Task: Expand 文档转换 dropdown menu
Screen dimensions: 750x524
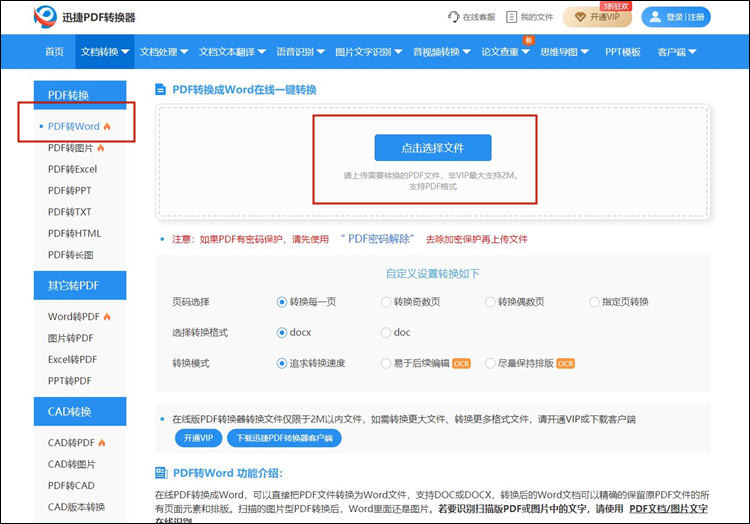Action: (x=105, y=52)
